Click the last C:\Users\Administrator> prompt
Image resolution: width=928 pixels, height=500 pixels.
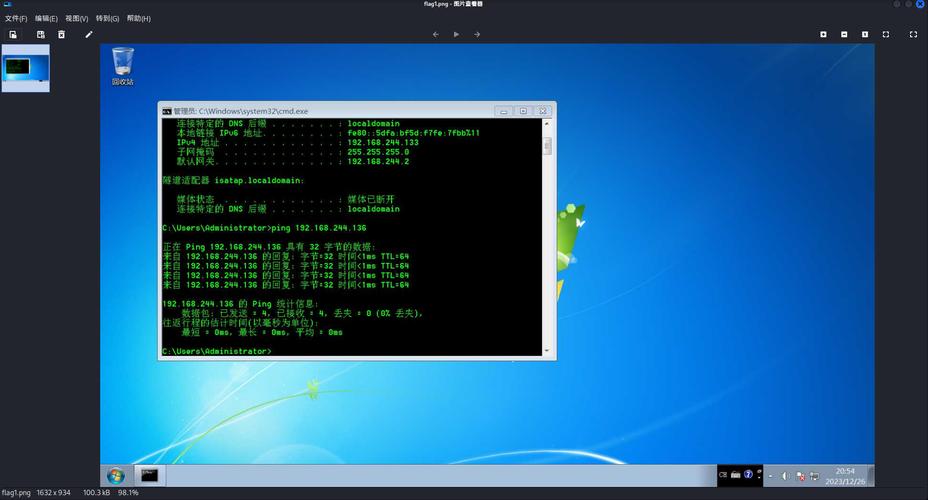pyautogui.click(x=217, y=351)
